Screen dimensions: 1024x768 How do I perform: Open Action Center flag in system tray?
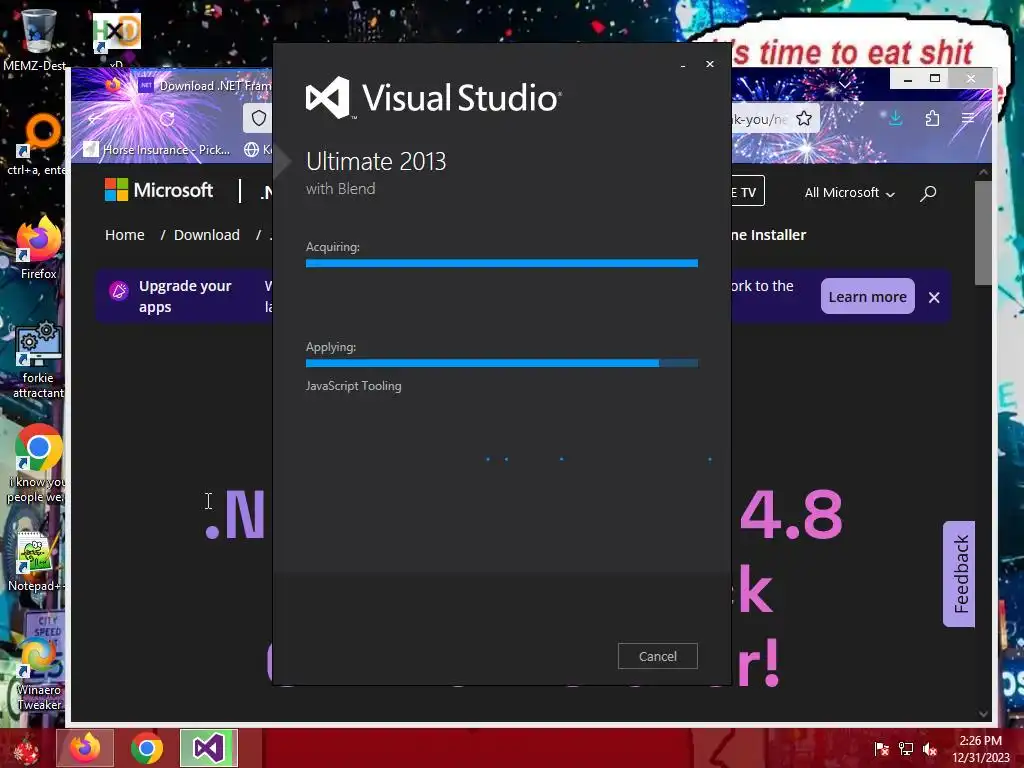[x=881, y=749]
